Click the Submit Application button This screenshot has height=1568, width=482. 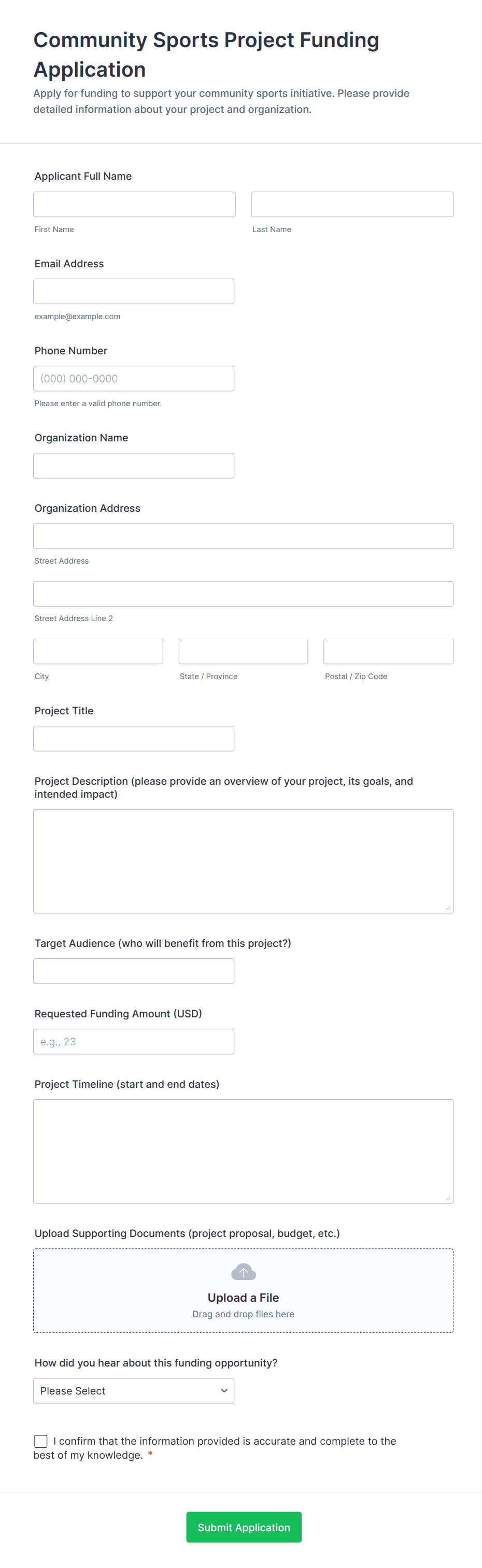click(x=243, y=1527)
